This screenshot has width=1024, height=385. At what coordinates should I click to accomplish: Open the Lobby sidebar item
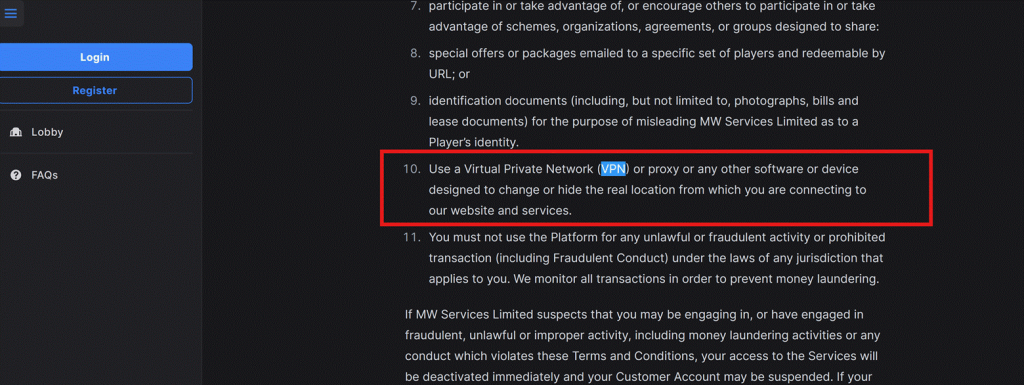tap(47, 132)
